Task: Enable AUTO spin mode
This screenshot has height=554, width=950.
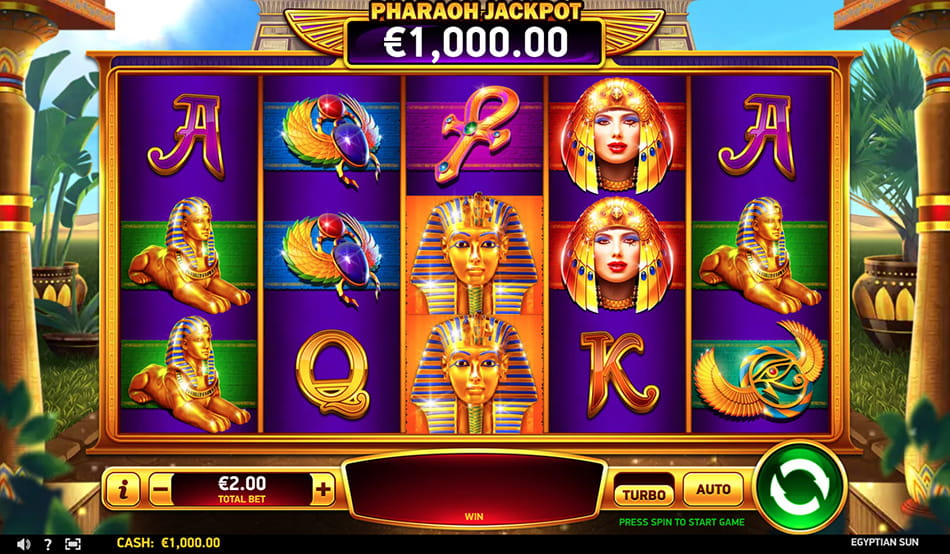Action: point(713,489)
